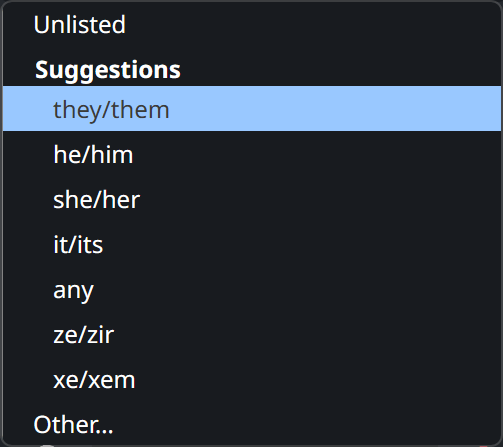Choose the 'any' pronoun suggestion
Image resolution: width=503 pixels, height=447 pixels.
252,289
